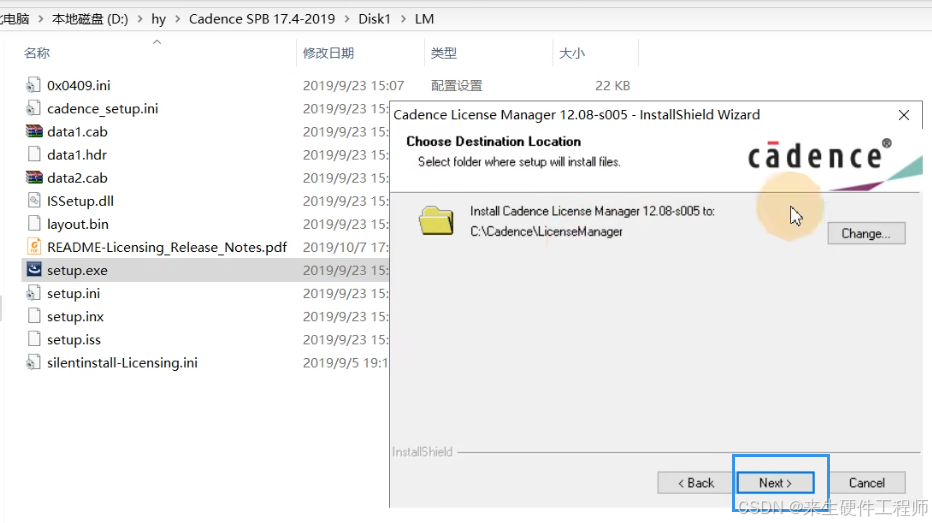932x523 pixels.
Task: Select the file name layout.bin
Action: coord(78,224)
